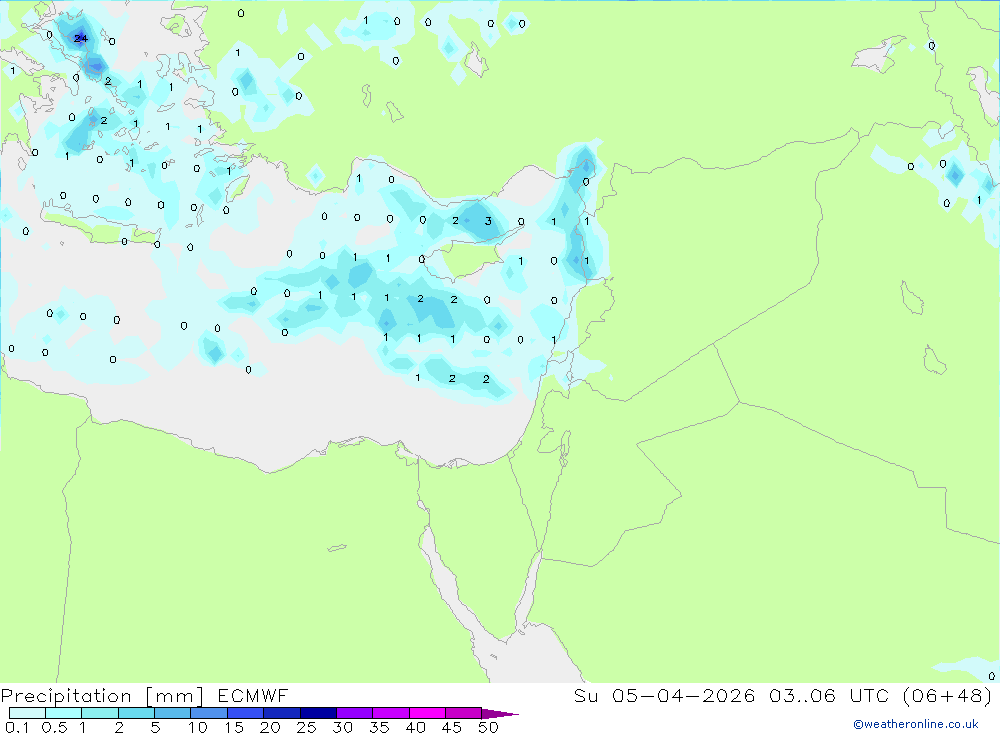Click the legend scale label '15'
The image size is (1000, 733).
point(234,727)
